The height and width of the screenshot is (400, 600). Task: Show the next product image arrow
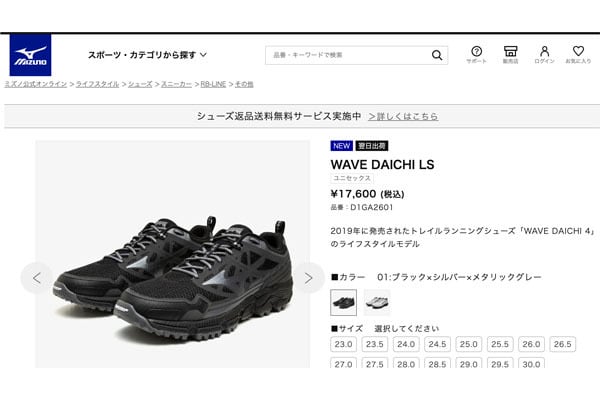(x=308, y=278)
